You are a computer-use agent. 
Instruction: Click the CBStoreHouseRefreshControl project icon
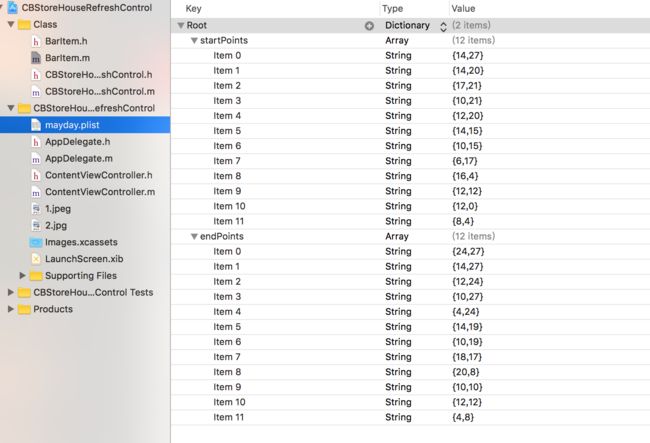click(13, 7)
